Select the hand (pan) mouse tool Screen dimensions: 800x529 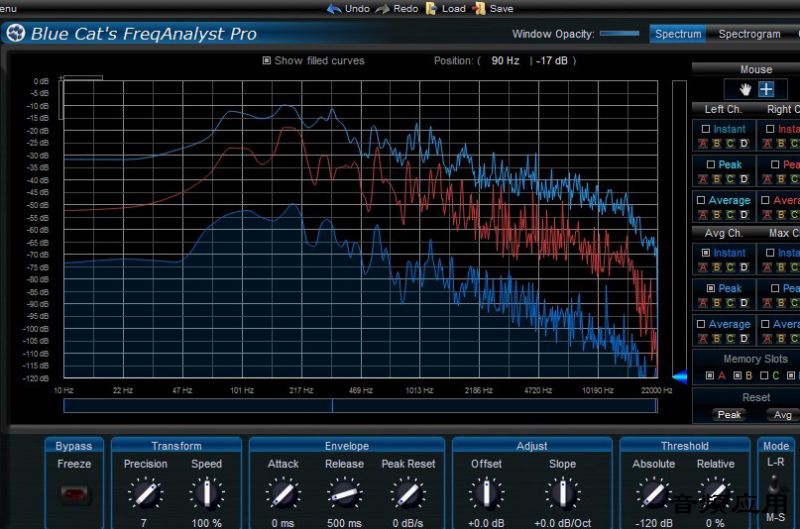pyautogui.click(x=745, y=90)
